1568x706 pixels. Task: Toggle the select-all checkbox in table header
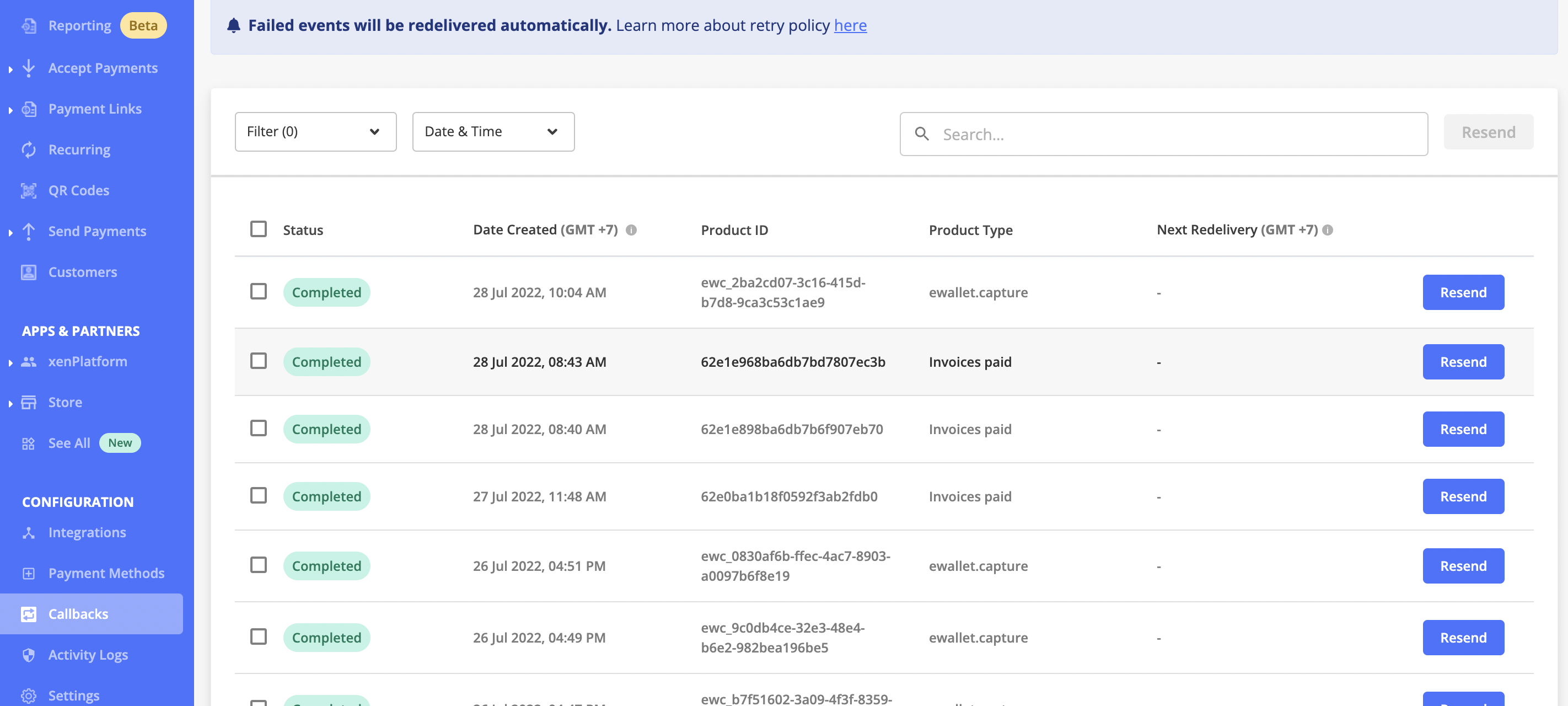click(x=259, y=229)
